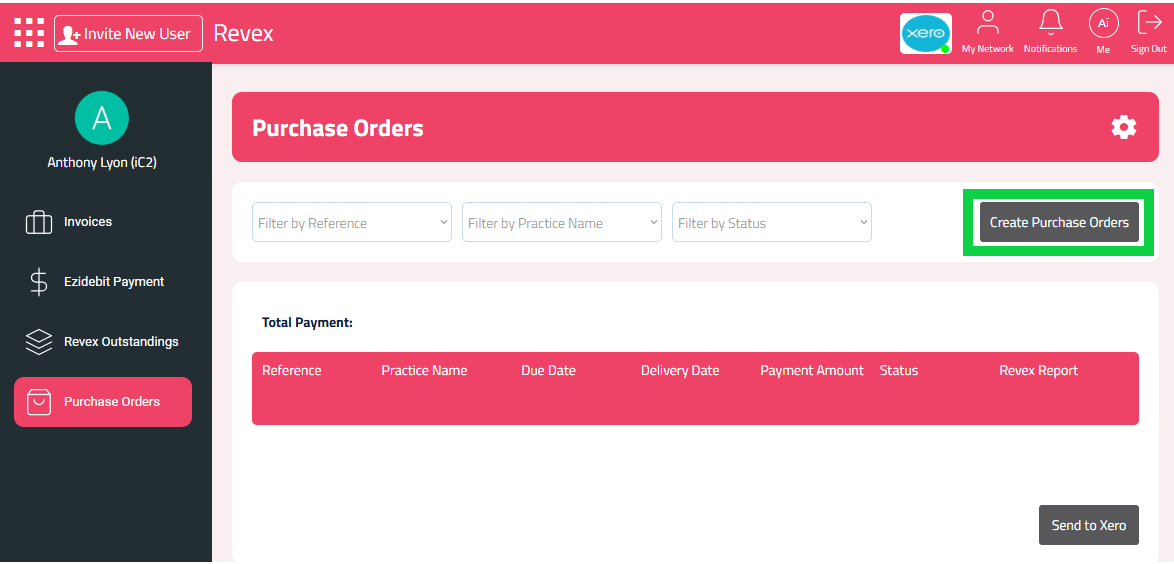Click the Status column header
The width and height of the screenshot is (1174, 564).
[898, 371]
